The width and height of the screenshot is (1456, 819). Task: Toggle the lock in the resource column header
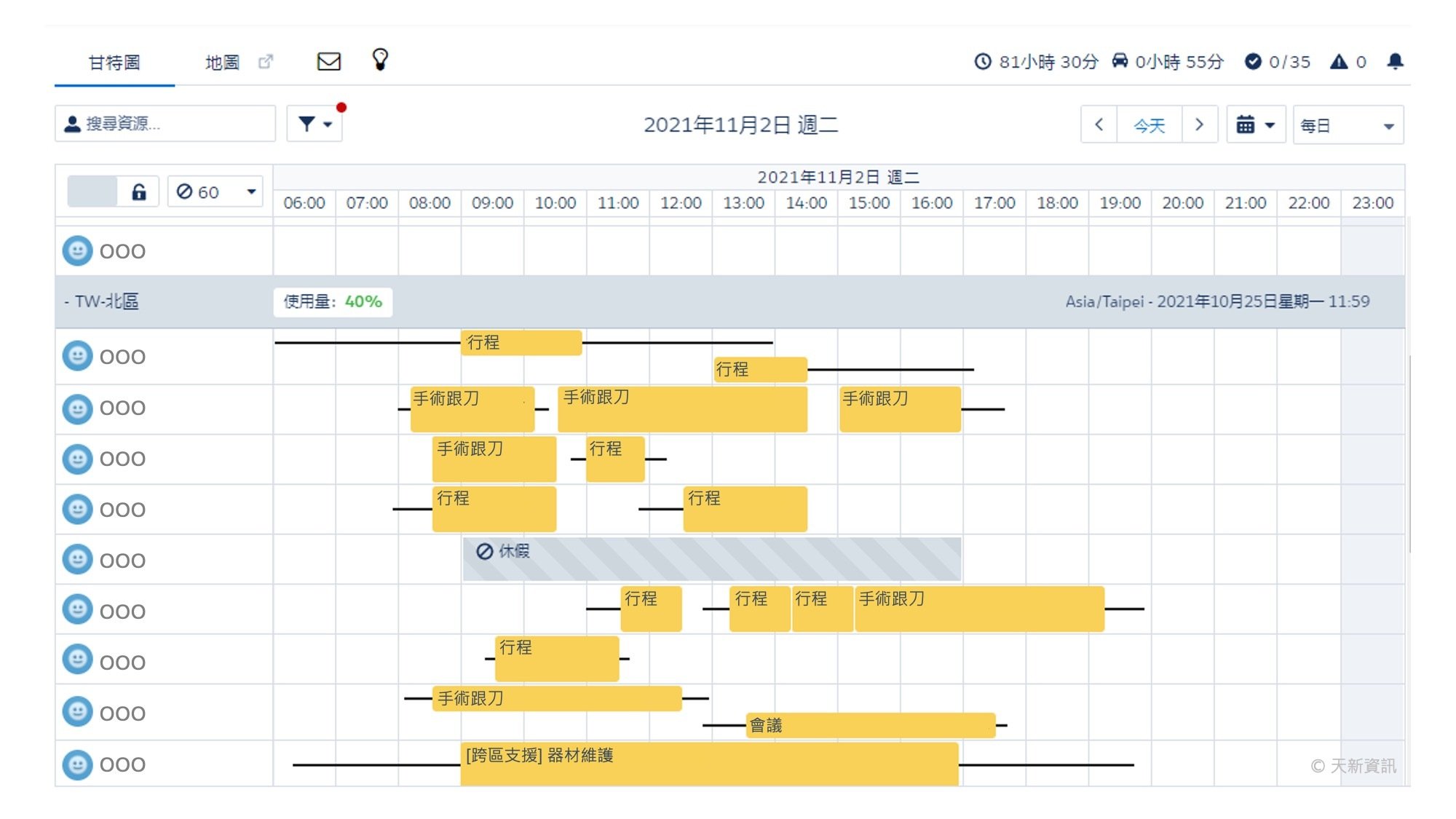click(x=138, y=191)
